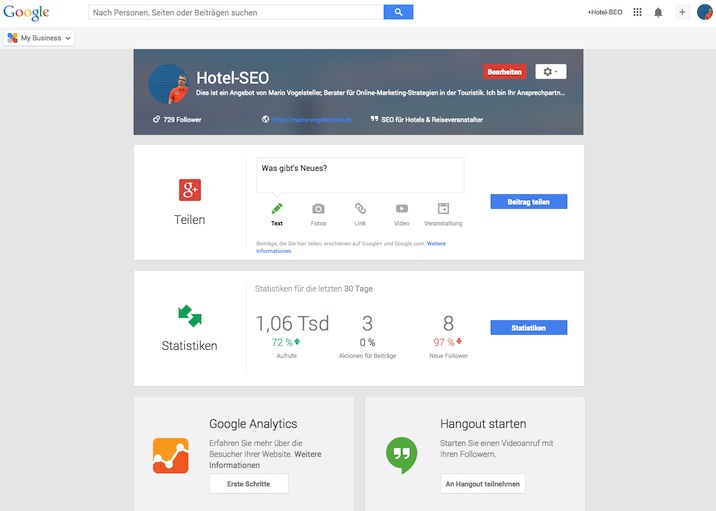Open the account avatar in top right
716x511 pixels.
click(x=705, y=12)
